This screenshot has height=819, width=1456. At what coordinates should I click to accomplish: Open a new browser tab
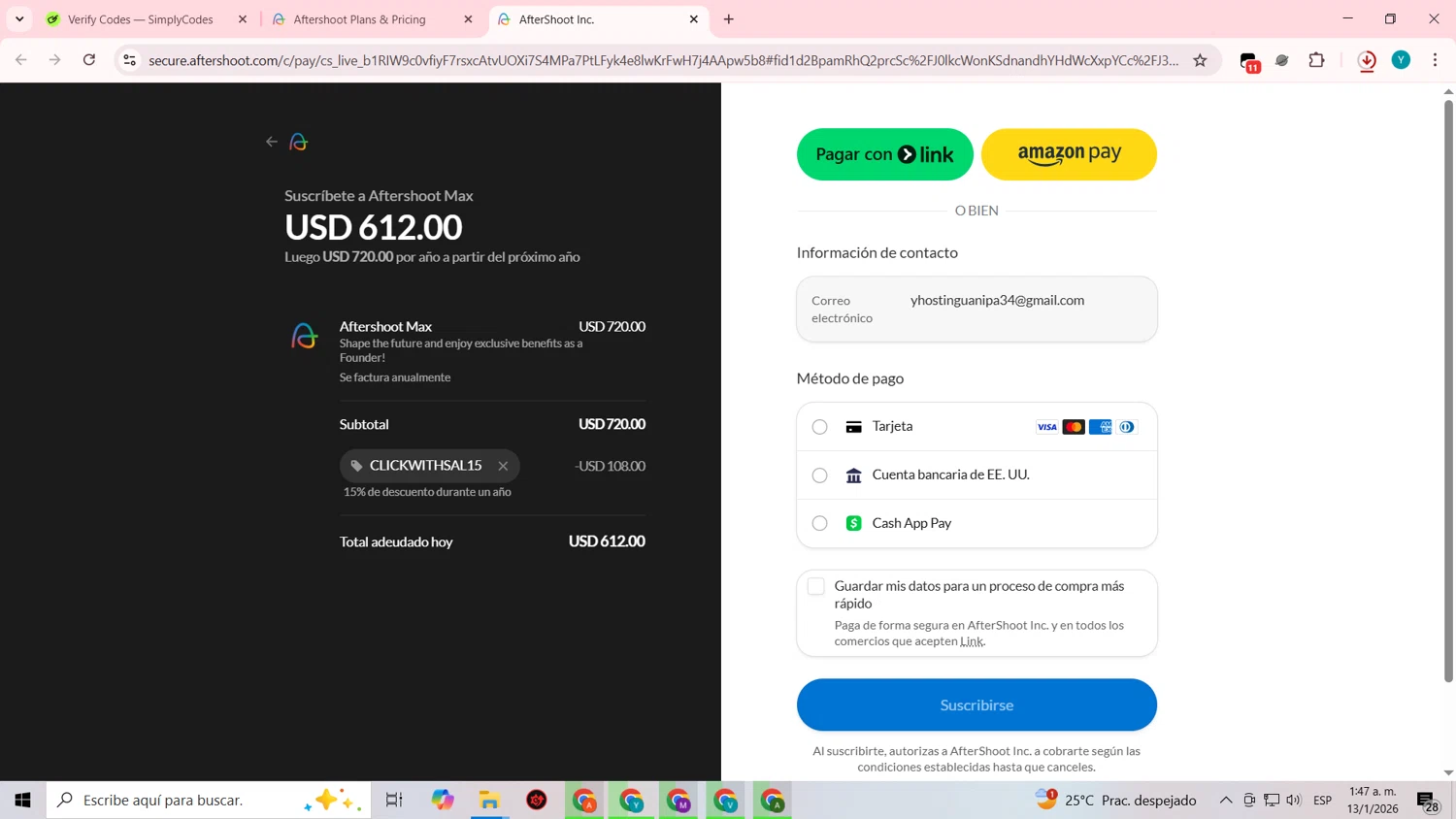point(729,19)
